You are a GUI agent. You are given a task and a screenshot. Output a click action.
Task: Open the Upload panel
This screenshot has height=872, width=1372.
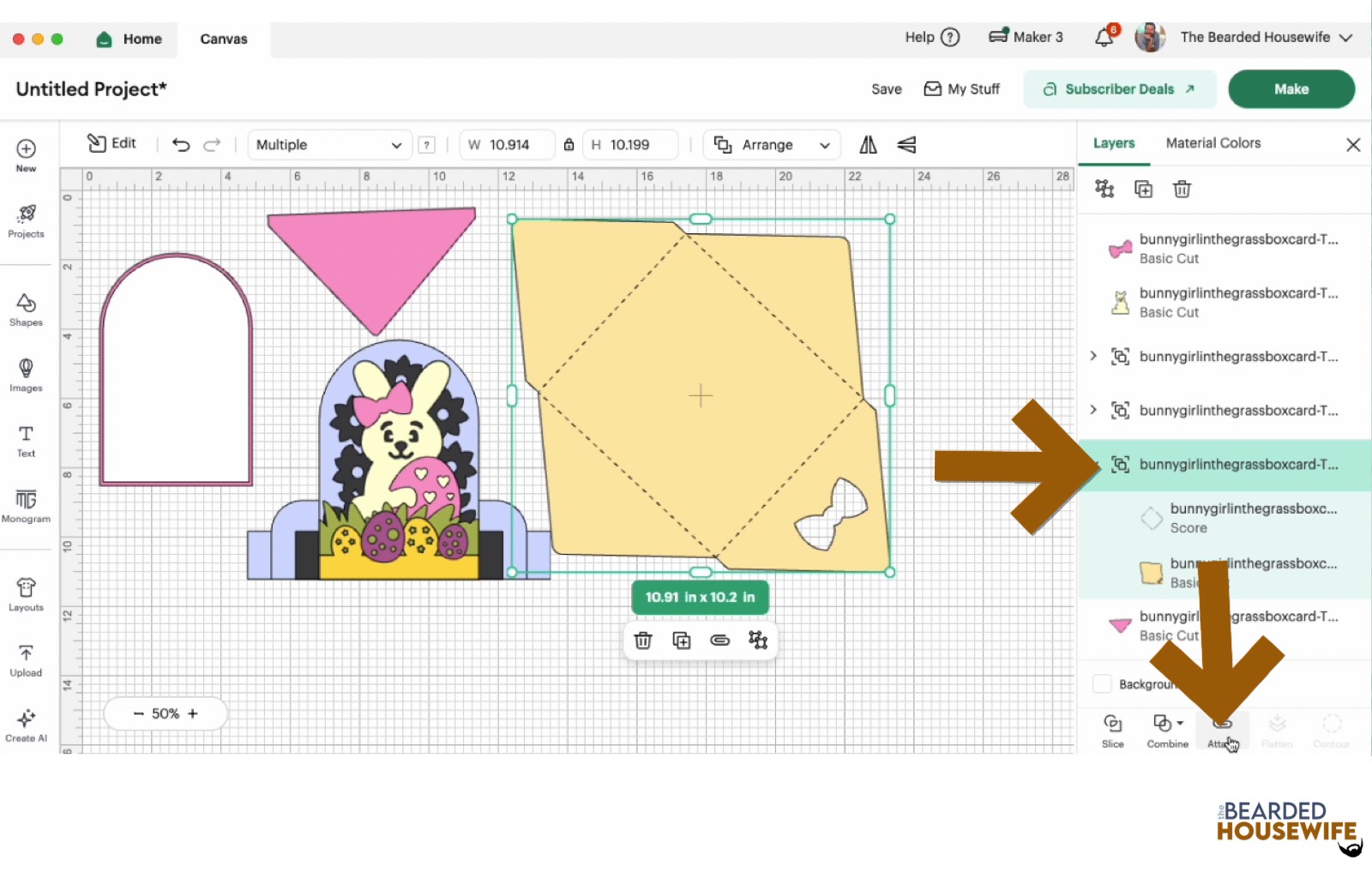point(26,658)
